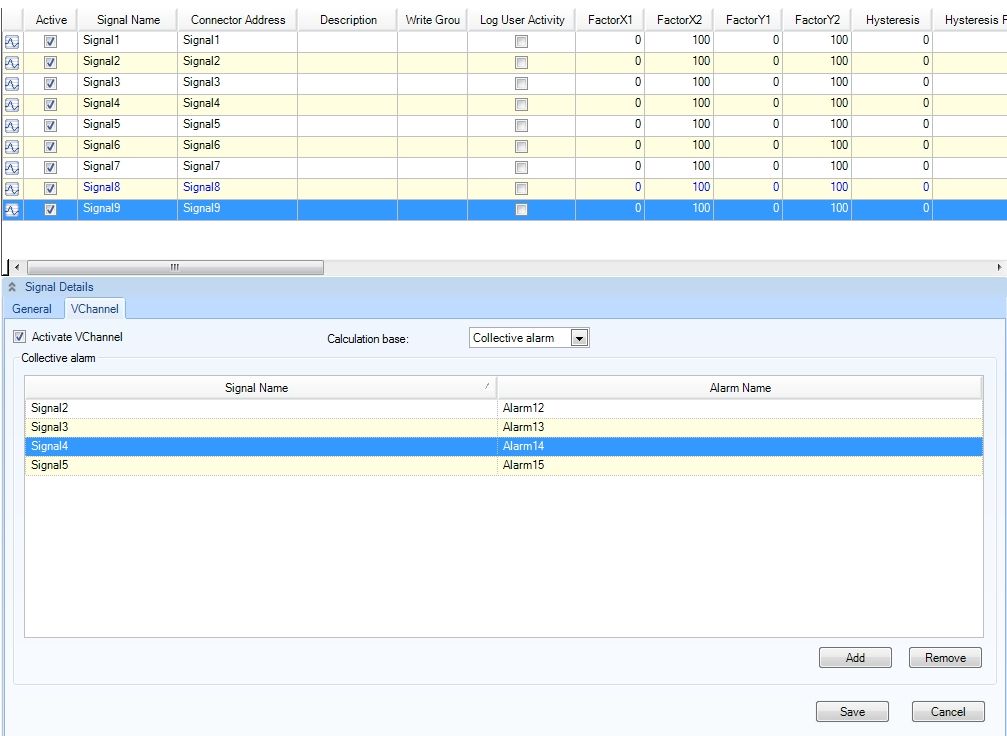Viewport: 1007px width, 736px height.
Task: Collapse the Signal Details section
Action: (x=12, y=287)
